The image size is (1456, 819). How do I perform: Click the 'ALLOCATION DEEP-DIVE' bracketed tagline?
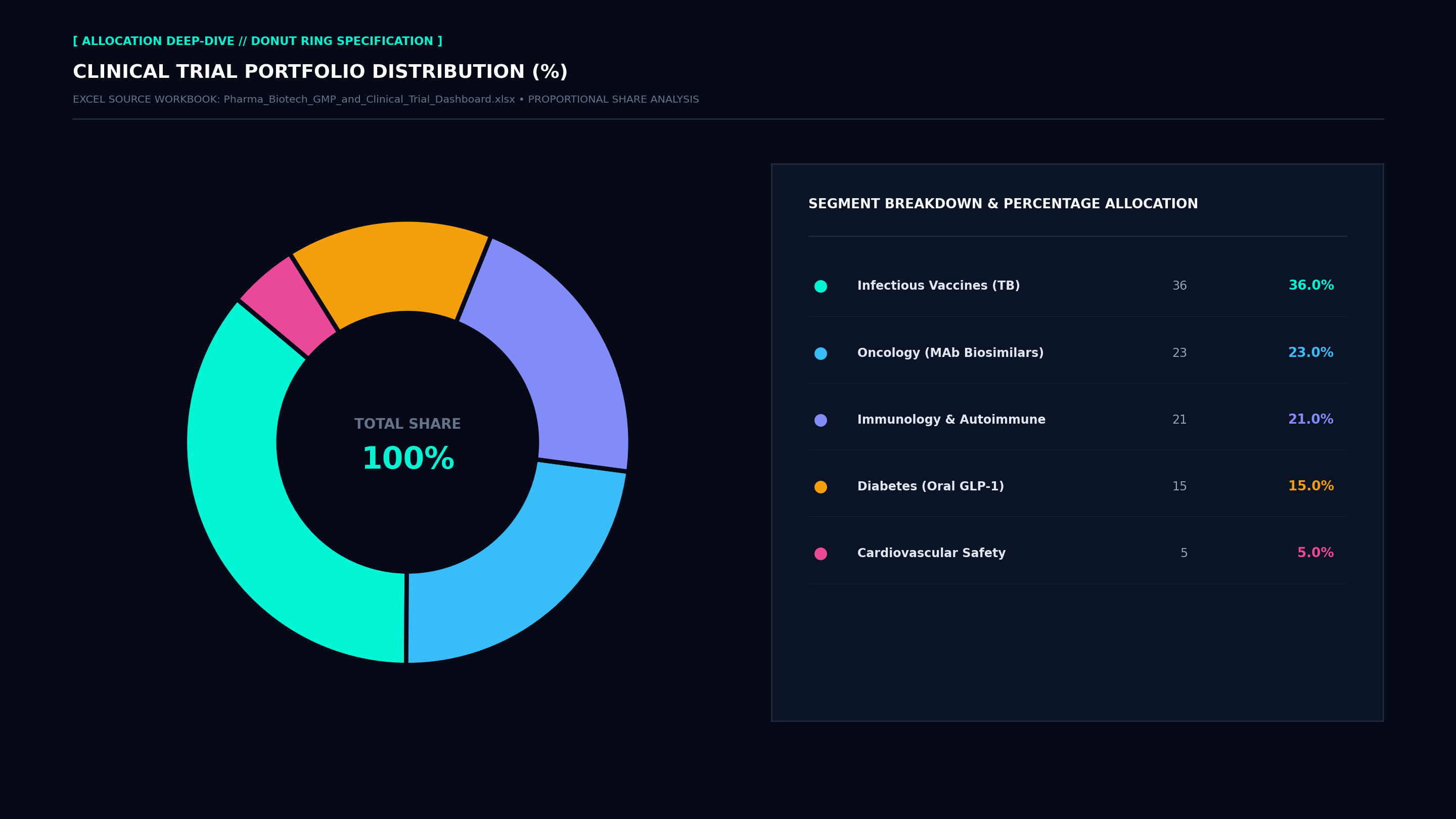tap(258, 42)
